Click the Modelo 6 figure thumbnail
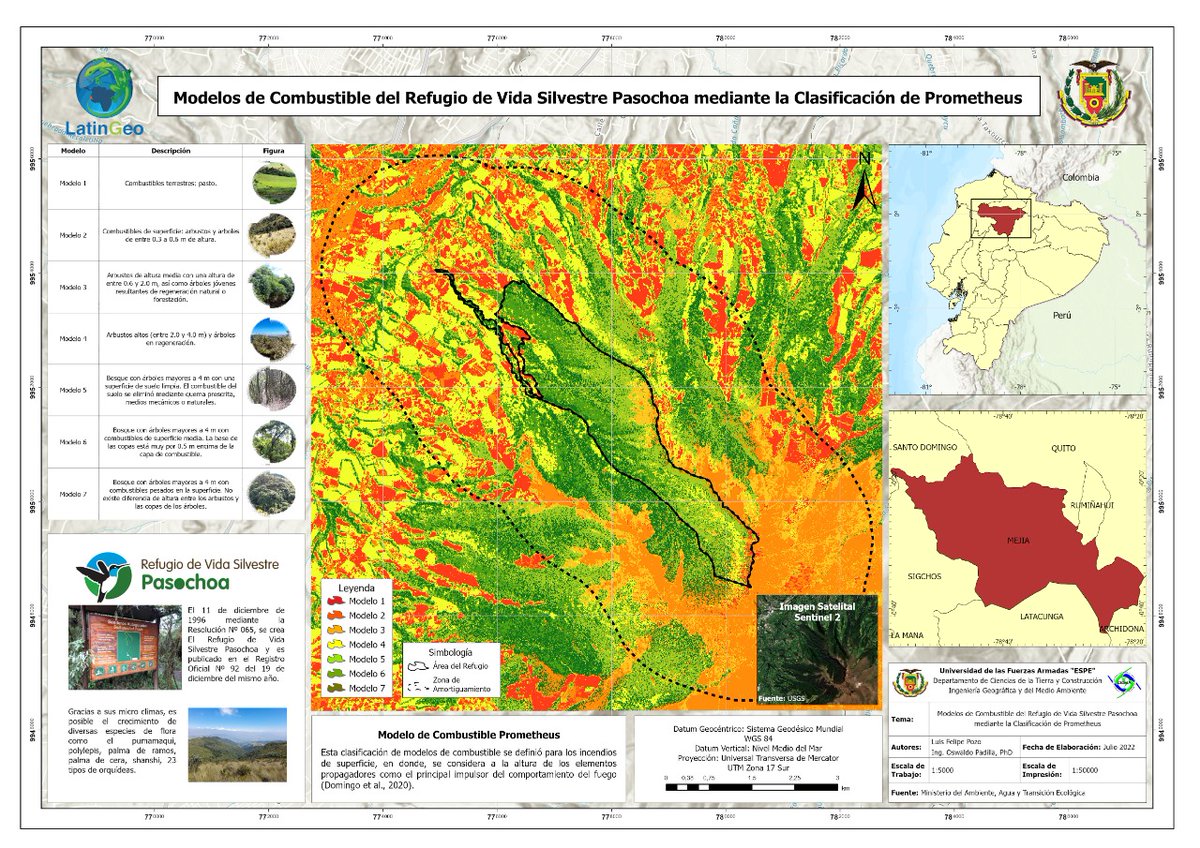Screen dimensions: 1200x848 point(272,441)
